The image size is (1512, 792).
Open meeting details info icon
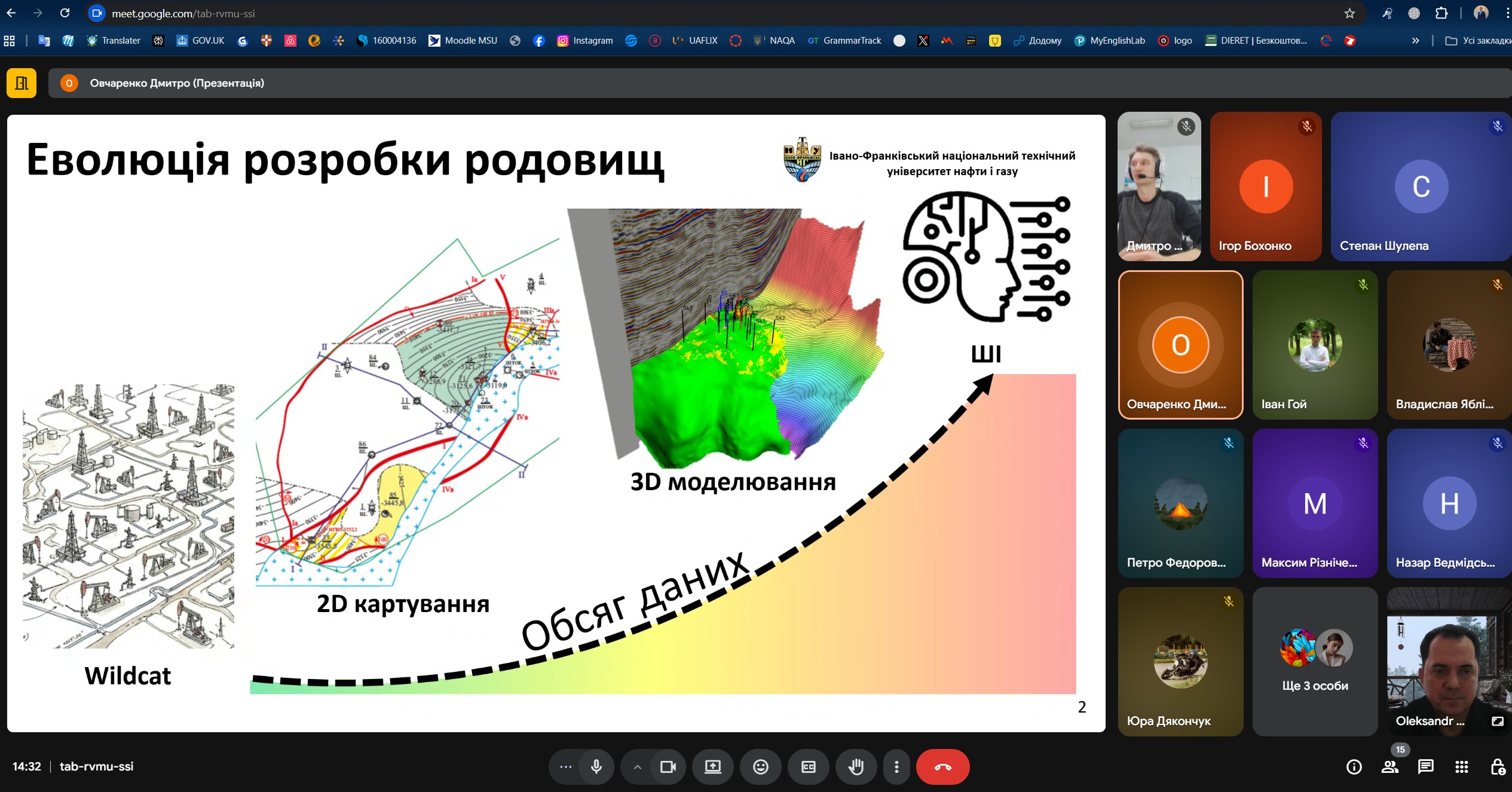[1354, 767]
